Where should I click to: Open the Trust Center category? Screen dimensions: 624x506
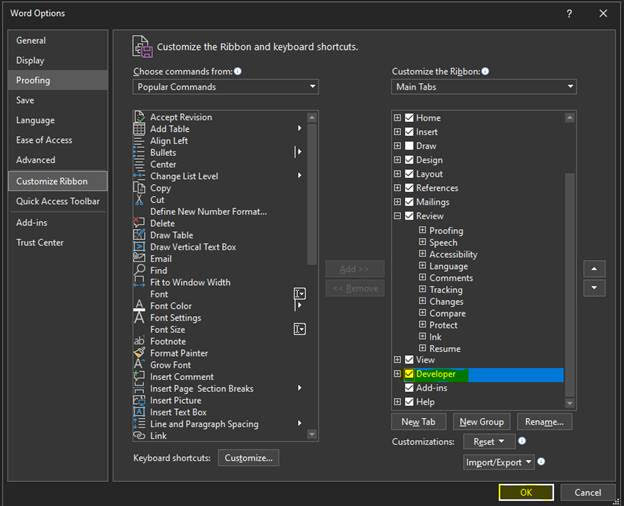[x=58, y=242]
